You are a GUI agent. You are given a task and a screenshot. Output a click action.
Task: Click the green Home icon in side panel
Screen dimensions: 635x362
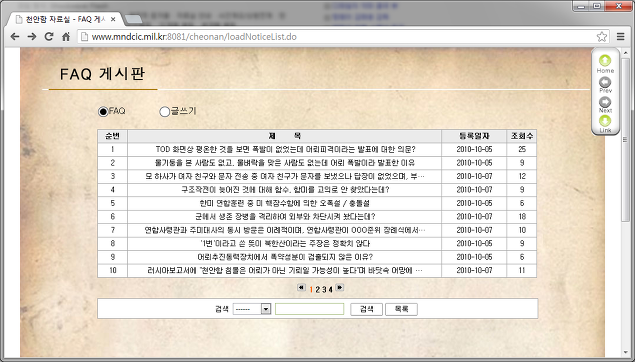click(605, 61)
